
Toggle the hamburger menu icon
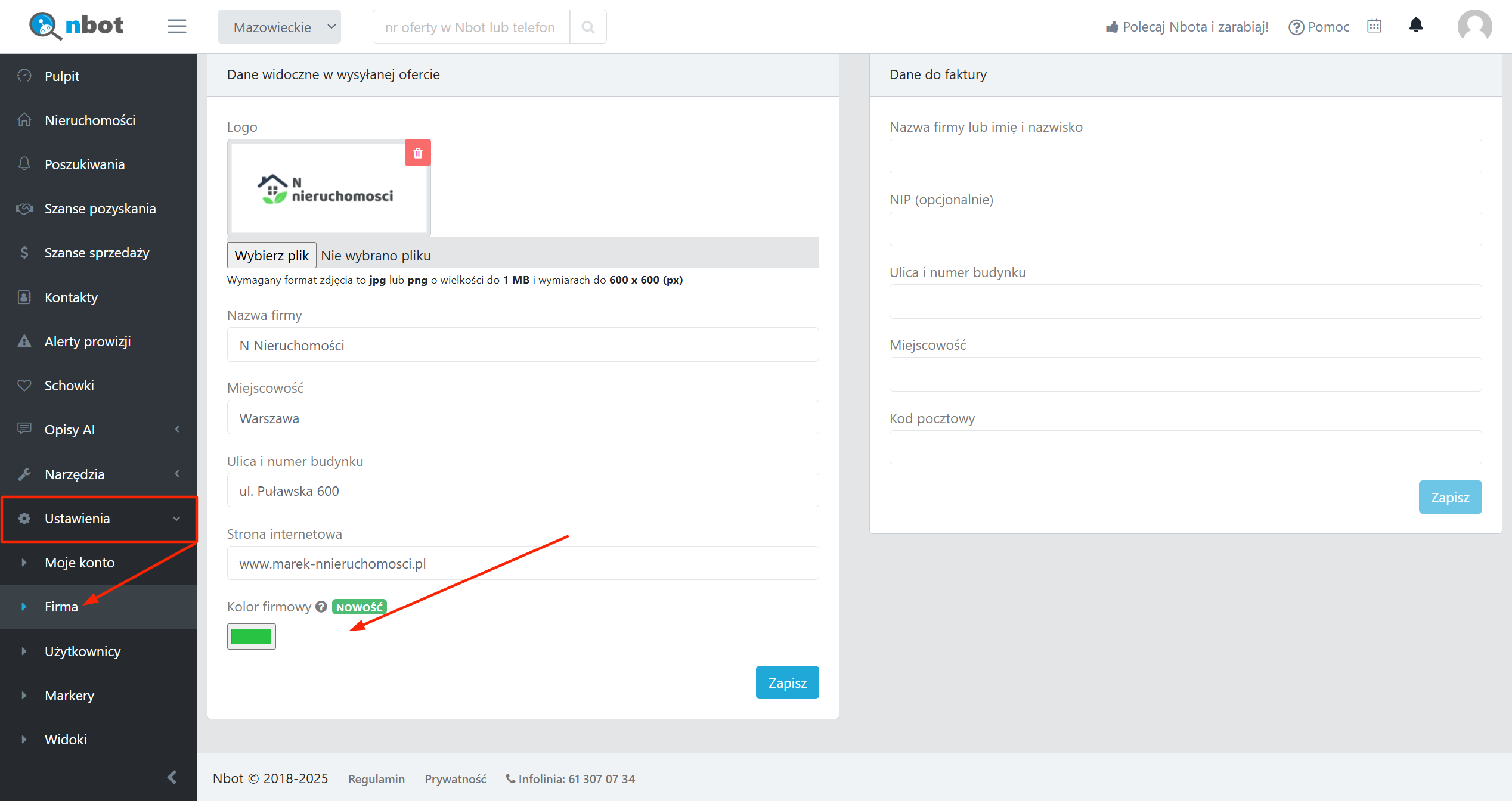tap(177, 26)
